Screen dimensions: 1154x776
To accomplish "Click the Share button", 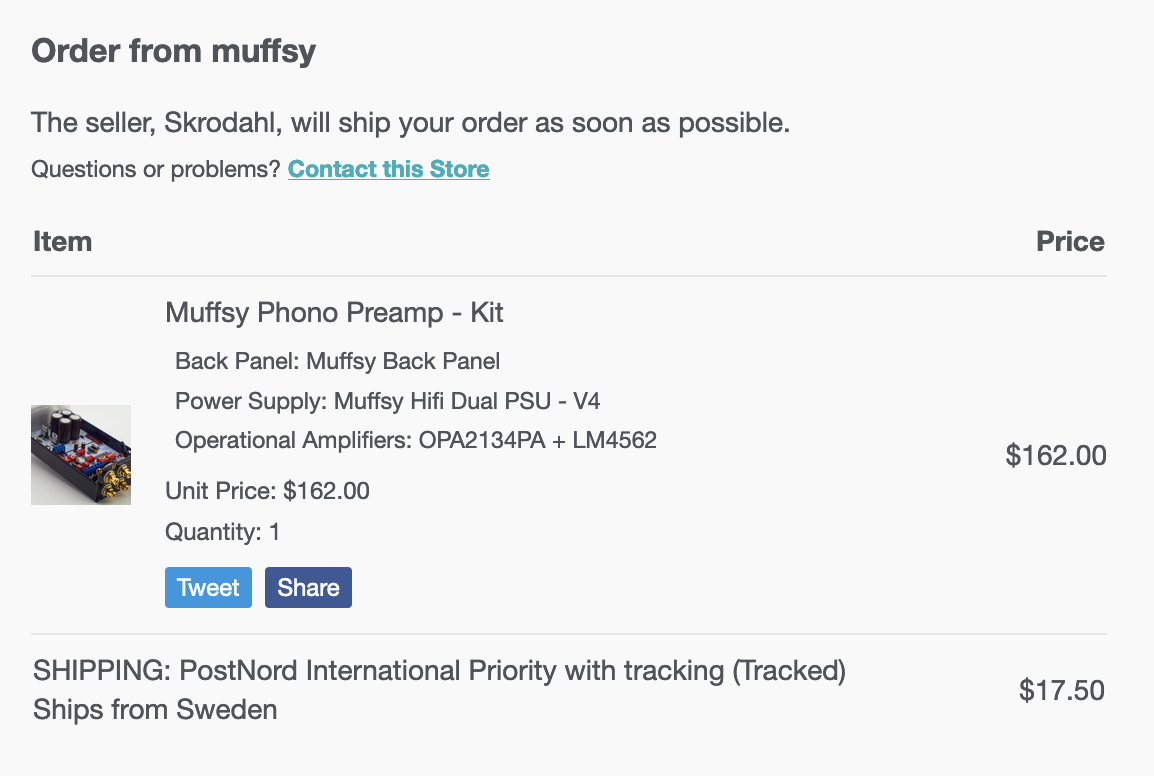I will click(308, 588).
